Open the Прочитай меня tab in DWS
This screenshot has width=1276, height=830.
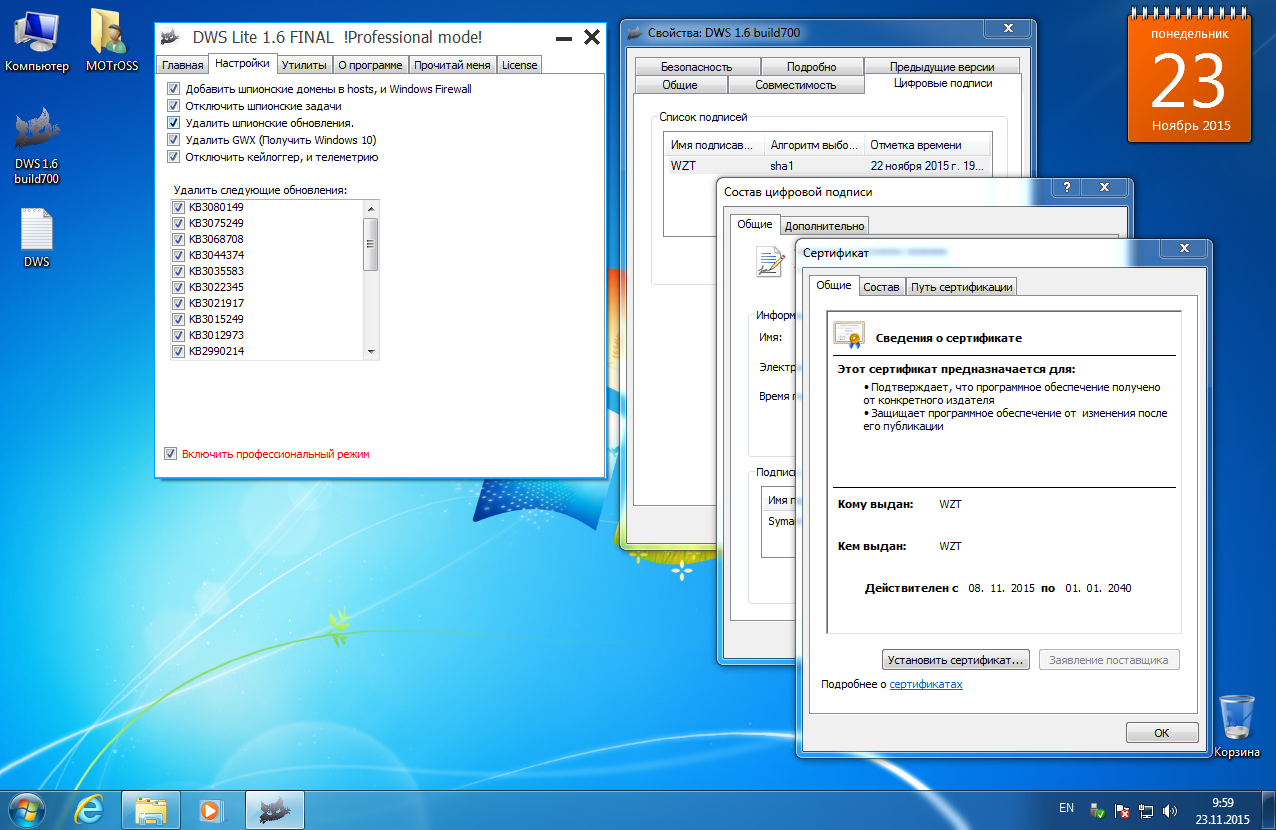tap(452, 65)
